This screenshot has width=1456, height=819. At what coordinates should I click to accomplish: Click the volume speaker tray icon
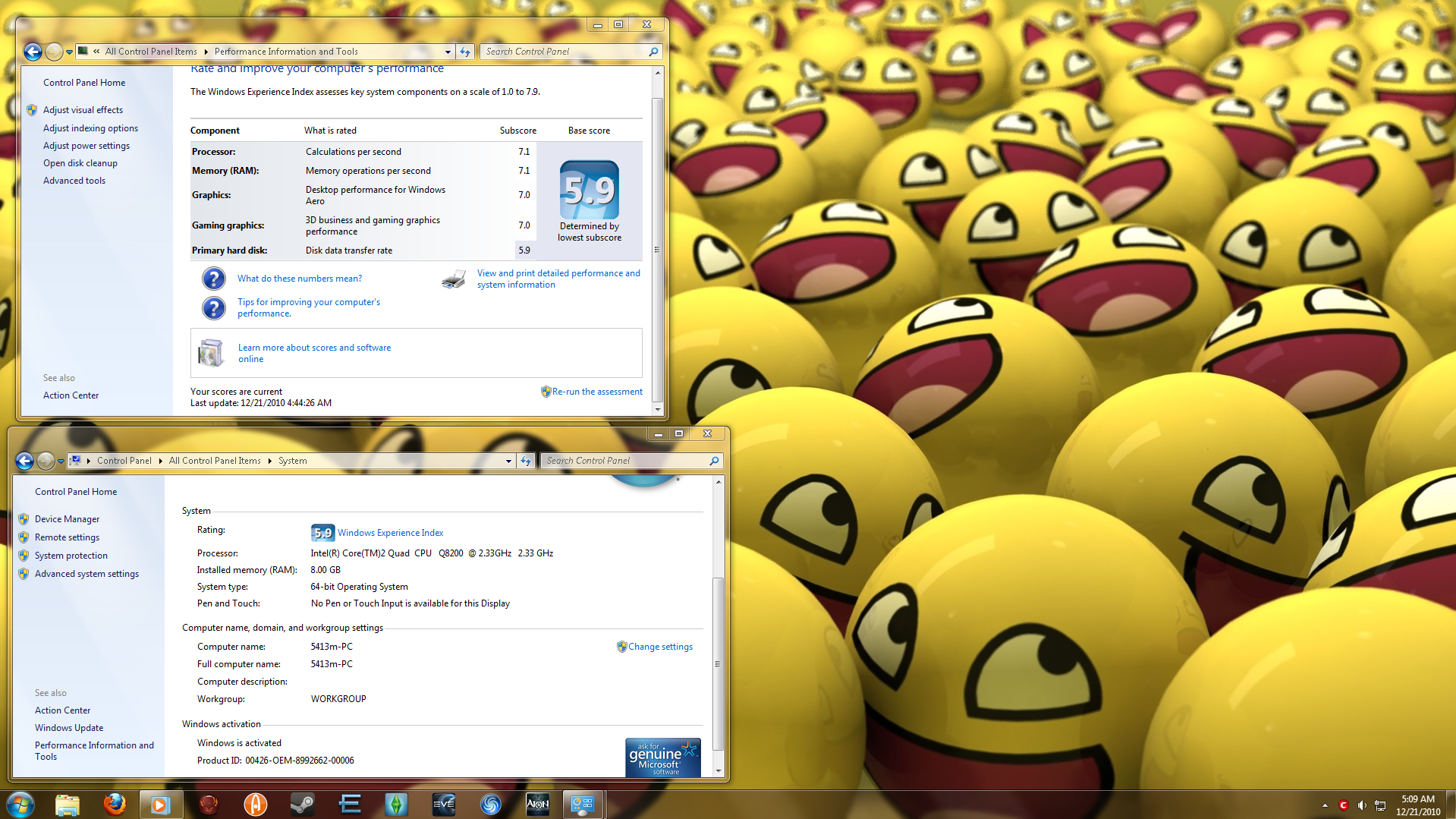point(1362,805)
